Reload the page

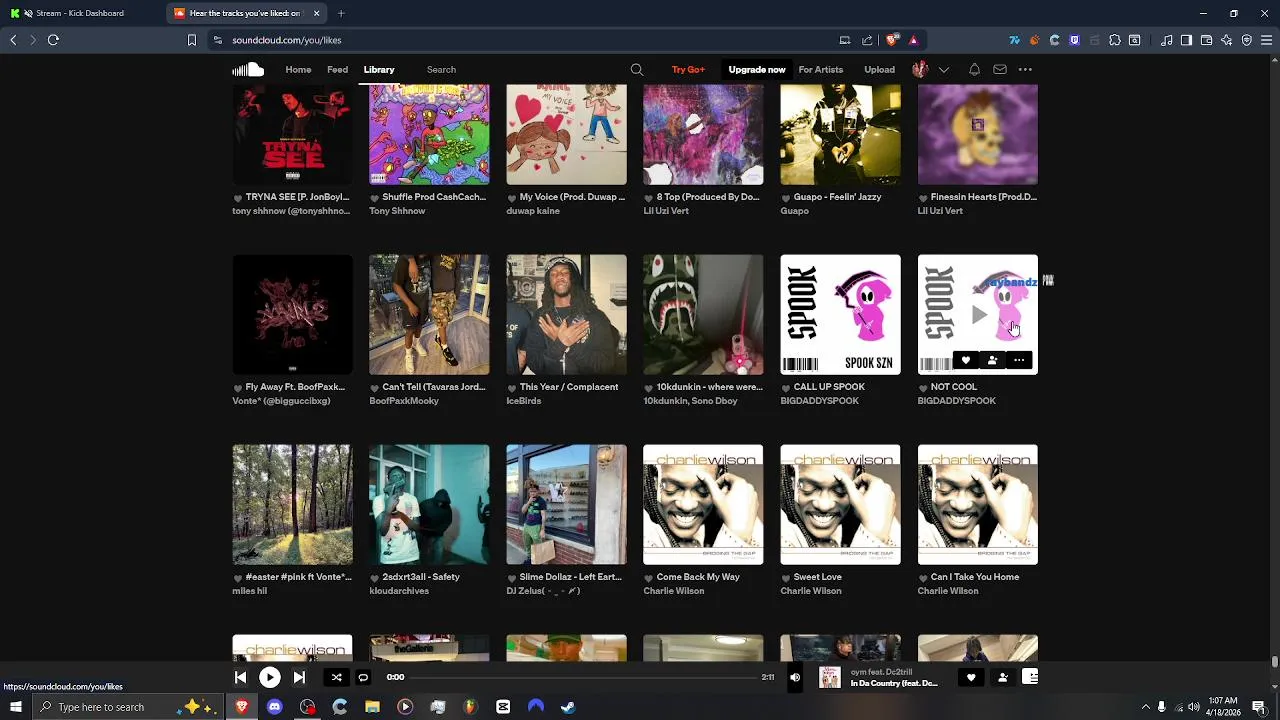pos(53,40)
